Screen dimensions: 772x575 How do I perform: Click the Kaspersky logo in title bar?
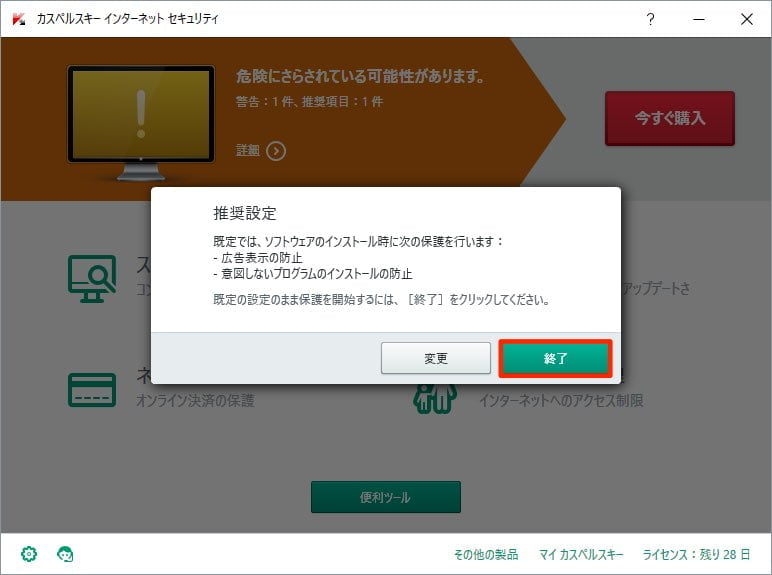19,19
